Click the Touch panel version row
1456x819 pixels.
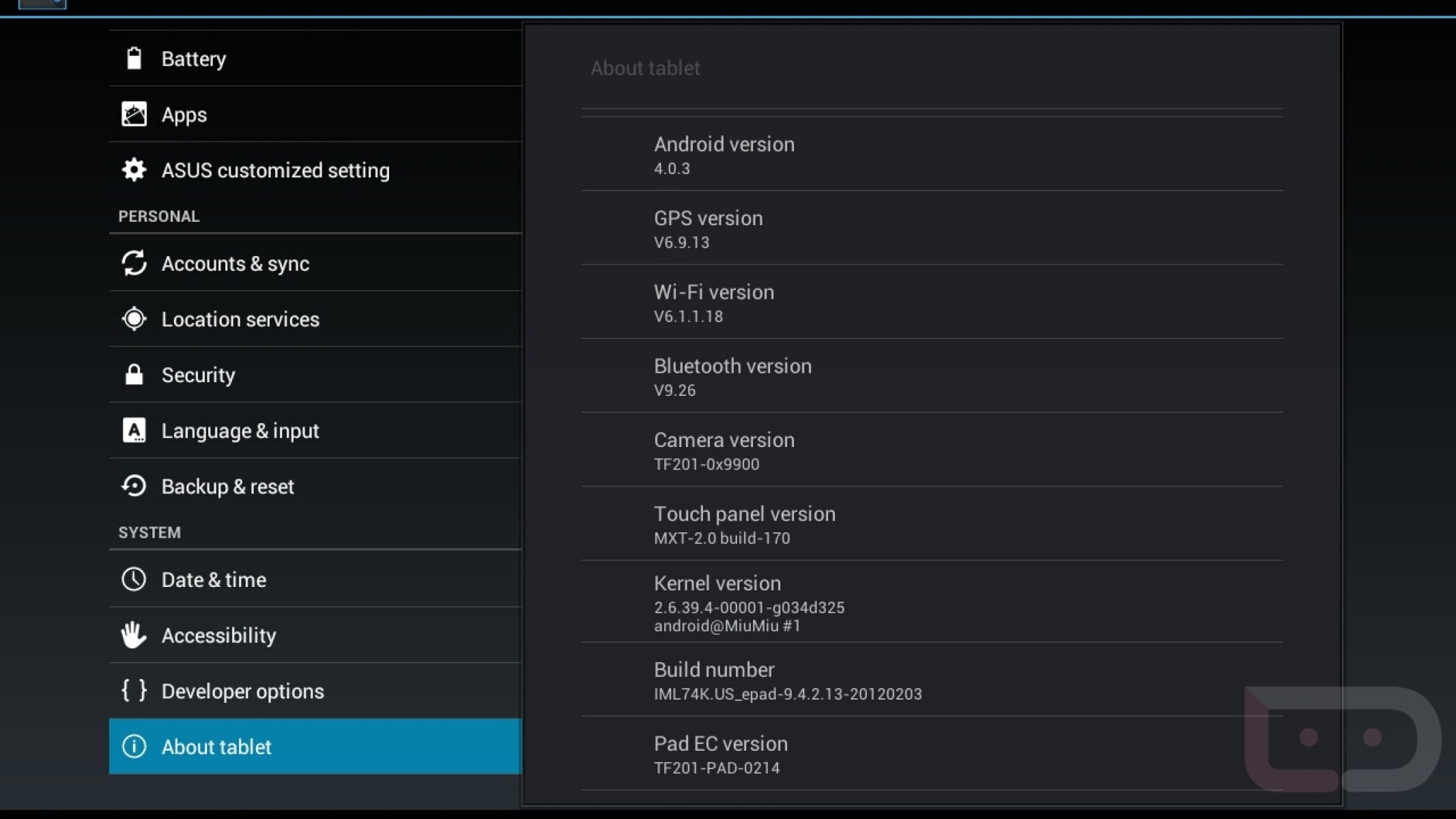[931, 524]
